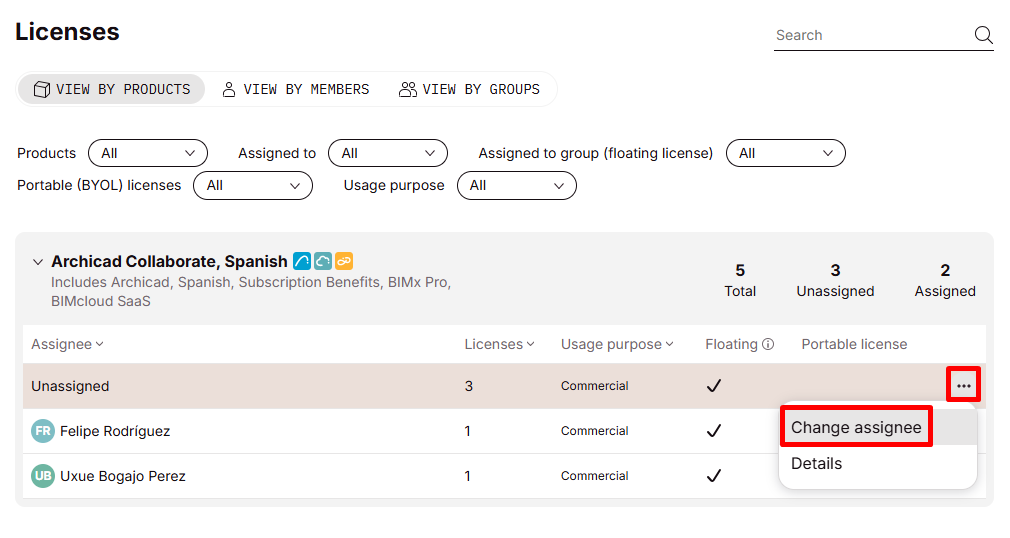Image resolution: width=1010 pixels, height=538 pixels.
Task: Click into the Search field
Action: tap(870, 36)
